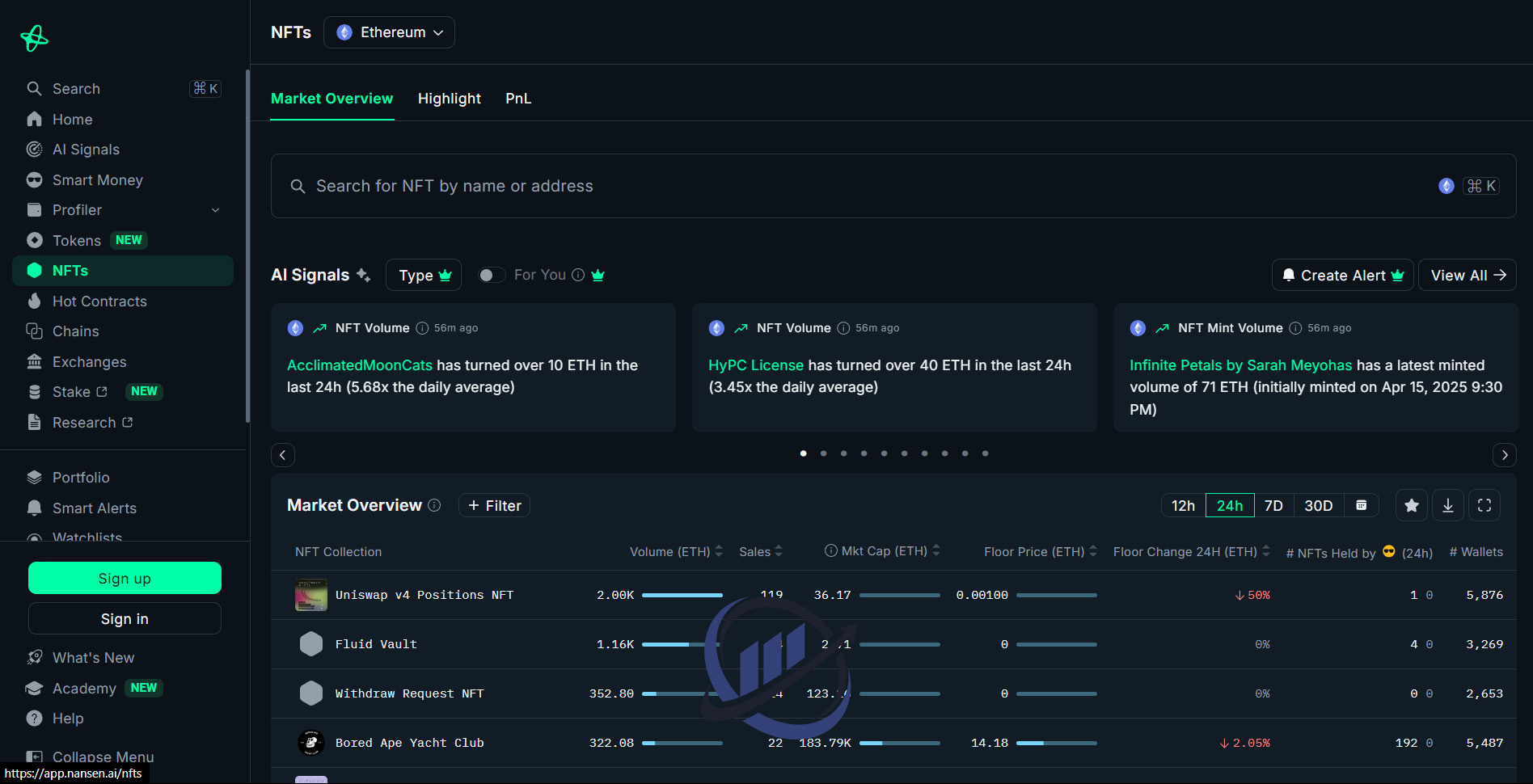The image size is (1533, 784).
Task: Click Uniswap volume bar
Action: [682, 595]
